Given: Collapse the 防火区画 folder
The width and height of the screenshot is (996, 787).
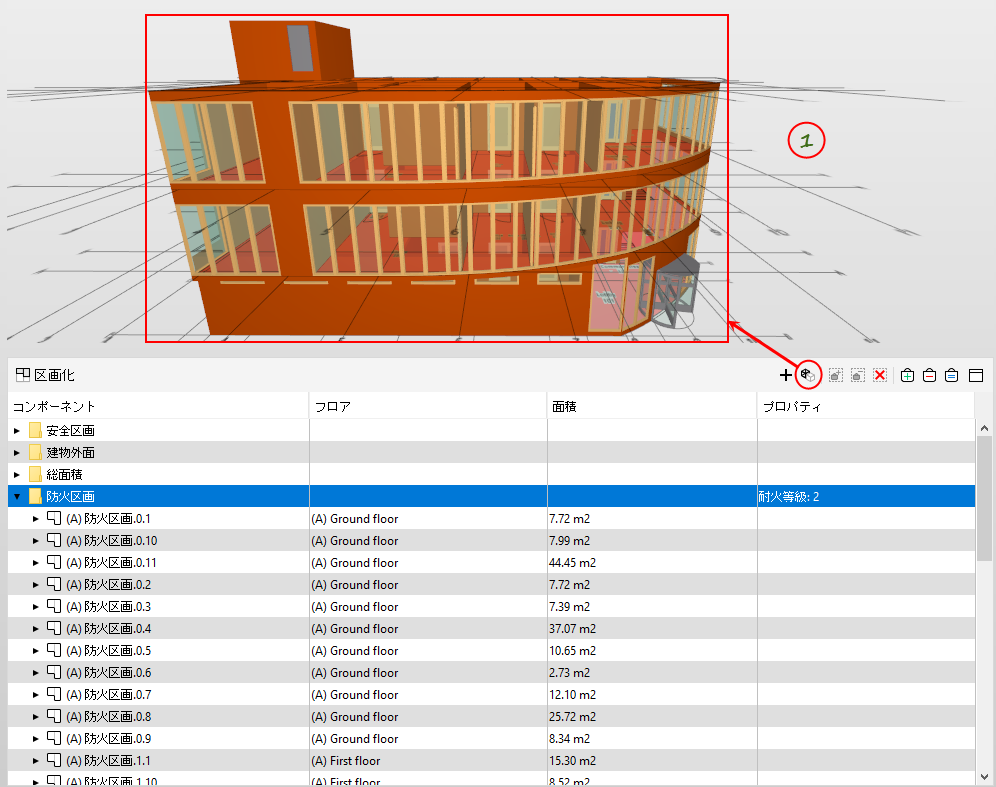Looking at the screenshot, I should (x=17, y=497).
